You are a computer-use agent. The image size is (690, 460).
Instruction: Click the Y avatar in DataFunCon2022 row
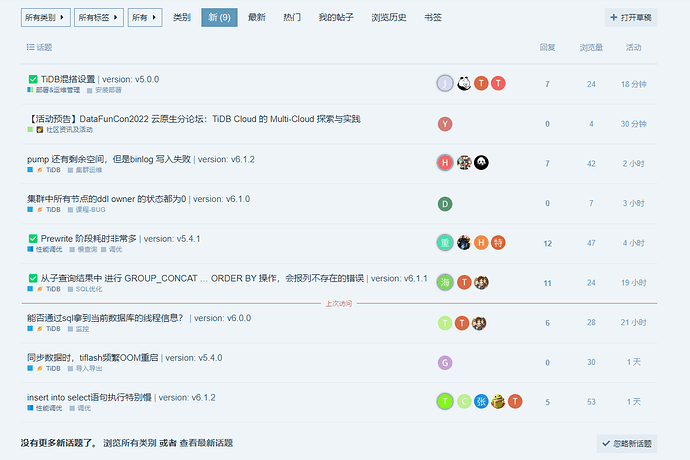pyautogui.click(x=445, y=124)
